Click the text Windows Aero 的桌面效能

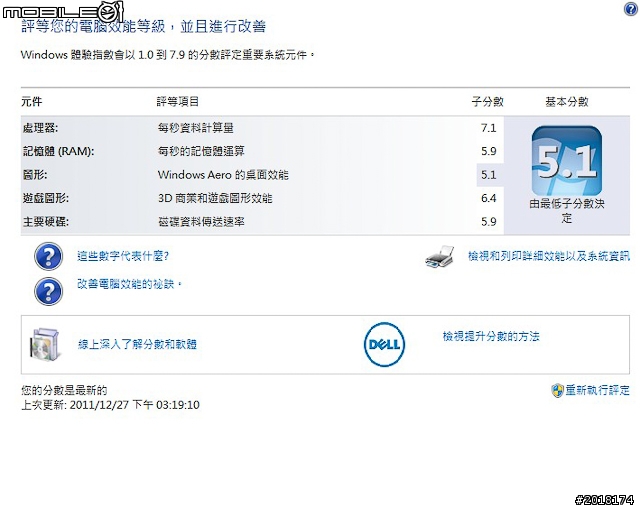pos(223,175)
